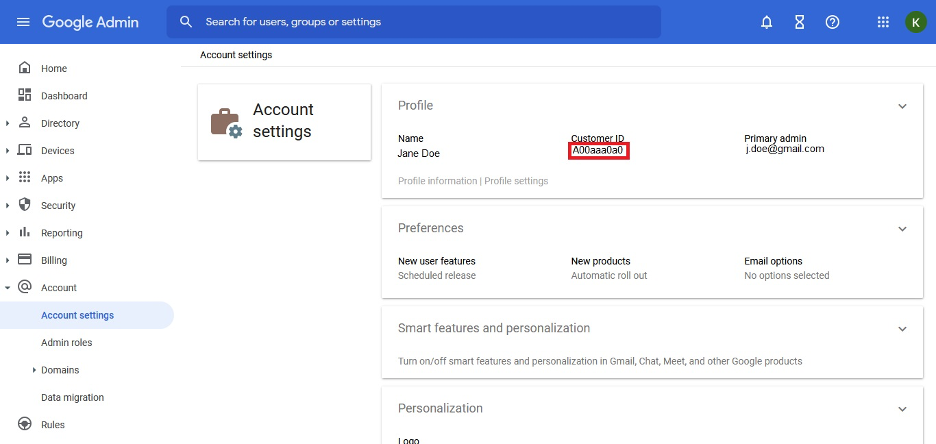Open the K account avatar
Screen dimensions: 936x444
tap(916, 22)
